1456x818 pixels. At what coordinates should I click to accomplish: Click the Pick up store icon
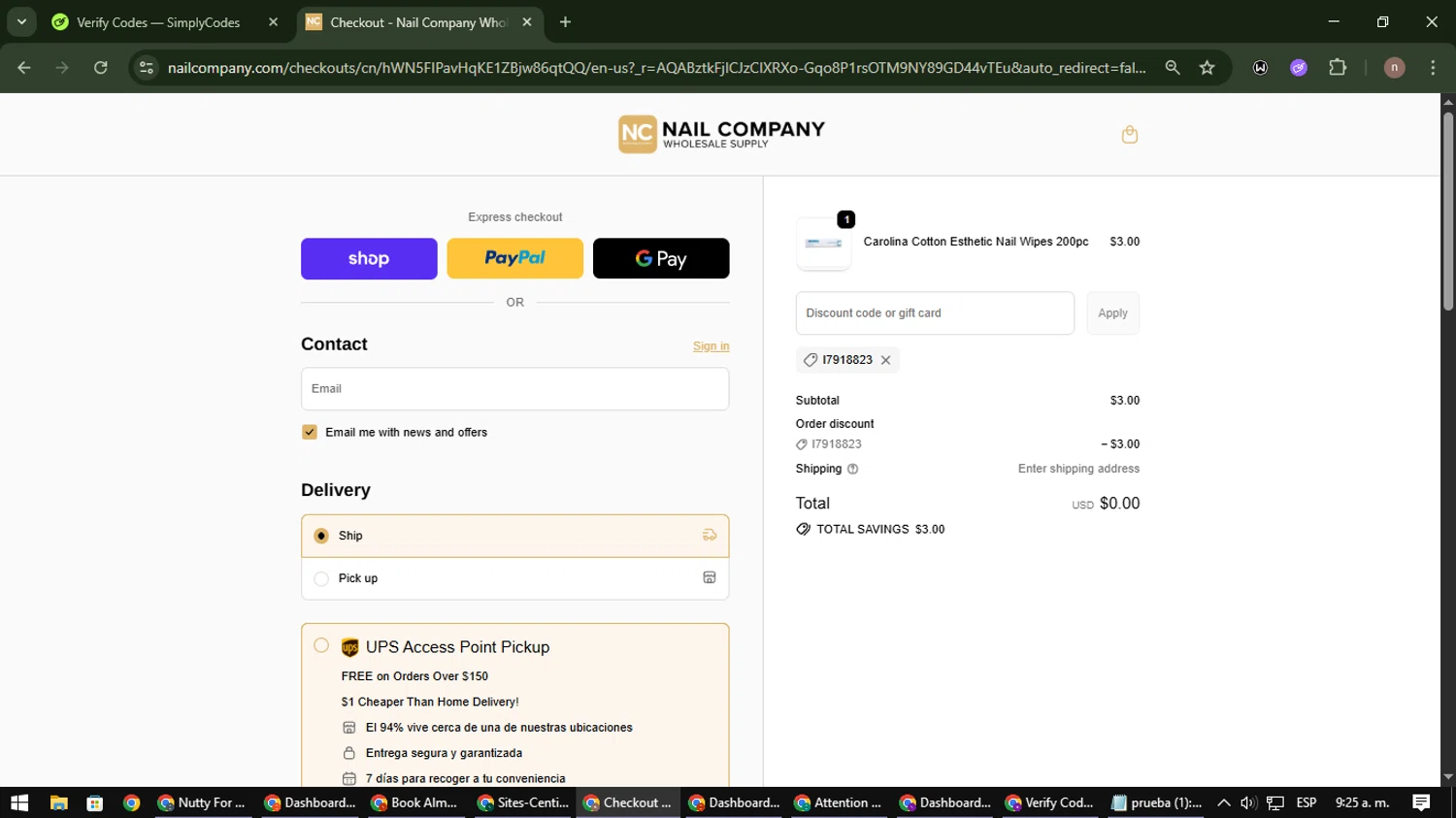click(710, 577)
